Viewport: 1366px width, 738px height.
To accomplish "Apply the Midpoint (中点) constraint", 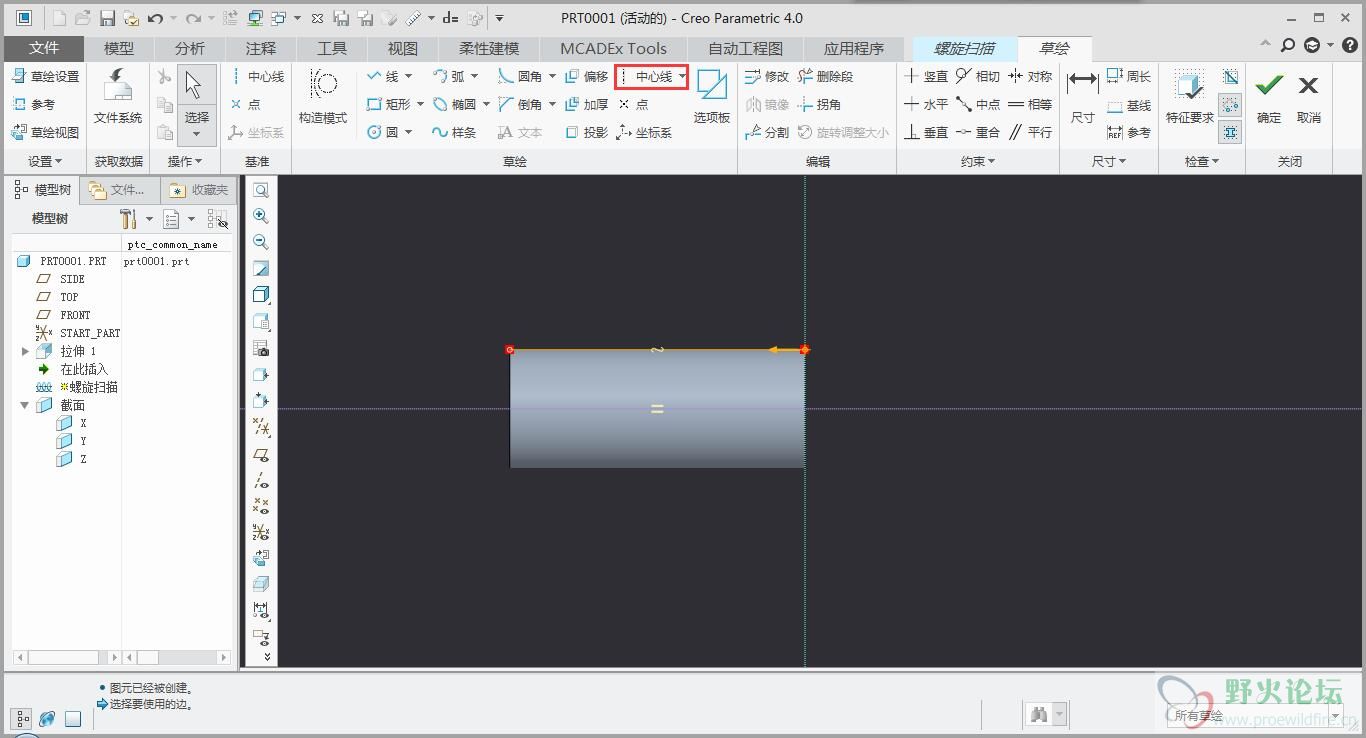I will click(978, 104).
